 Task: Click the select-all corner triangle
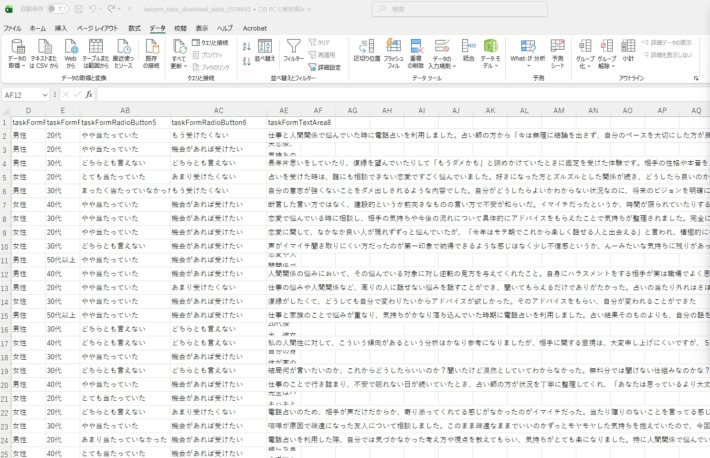point(5,110)
